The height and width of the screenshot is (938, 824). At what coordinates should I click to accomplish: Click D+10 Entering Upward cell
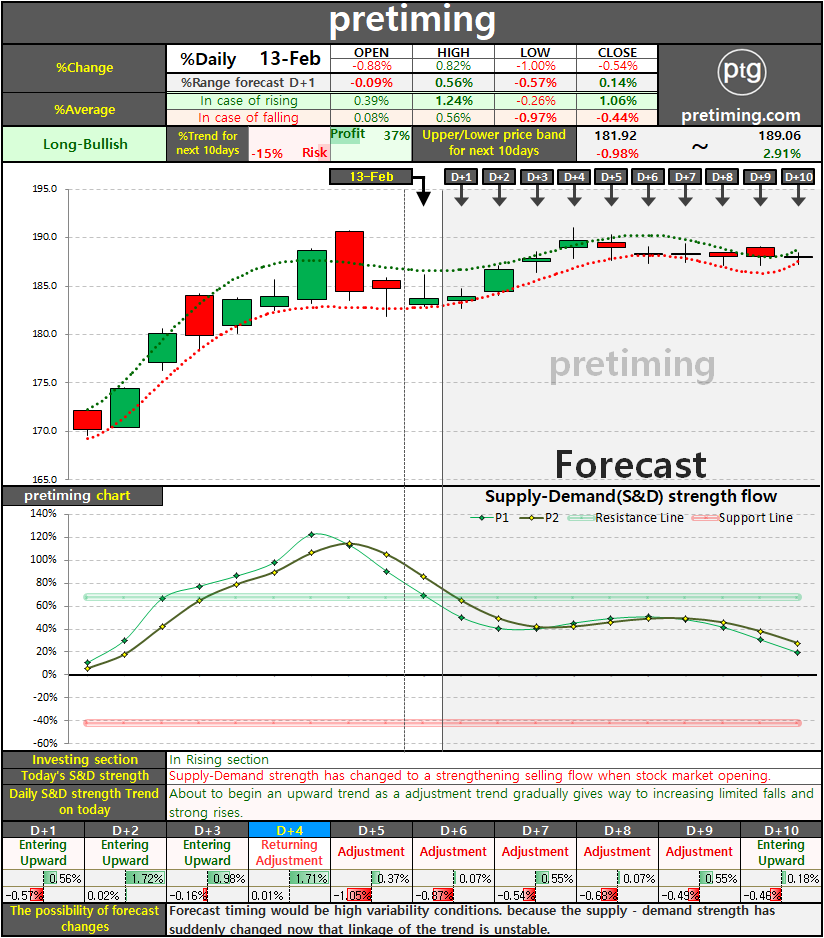pyautogui.click(x=781, y=853)
